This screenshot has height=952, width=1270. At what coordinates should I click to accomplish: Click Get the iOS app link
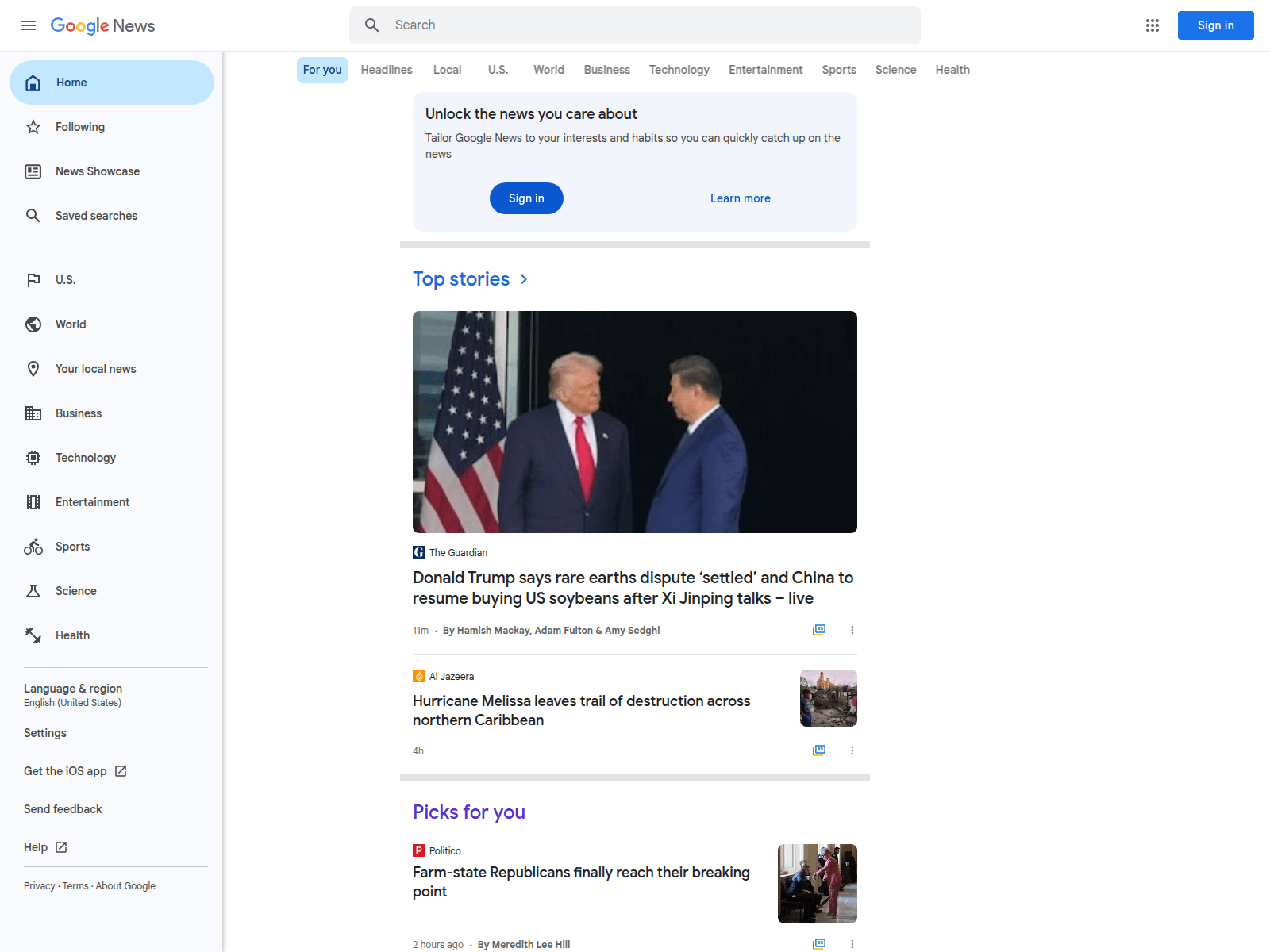(x=75, y=771)
